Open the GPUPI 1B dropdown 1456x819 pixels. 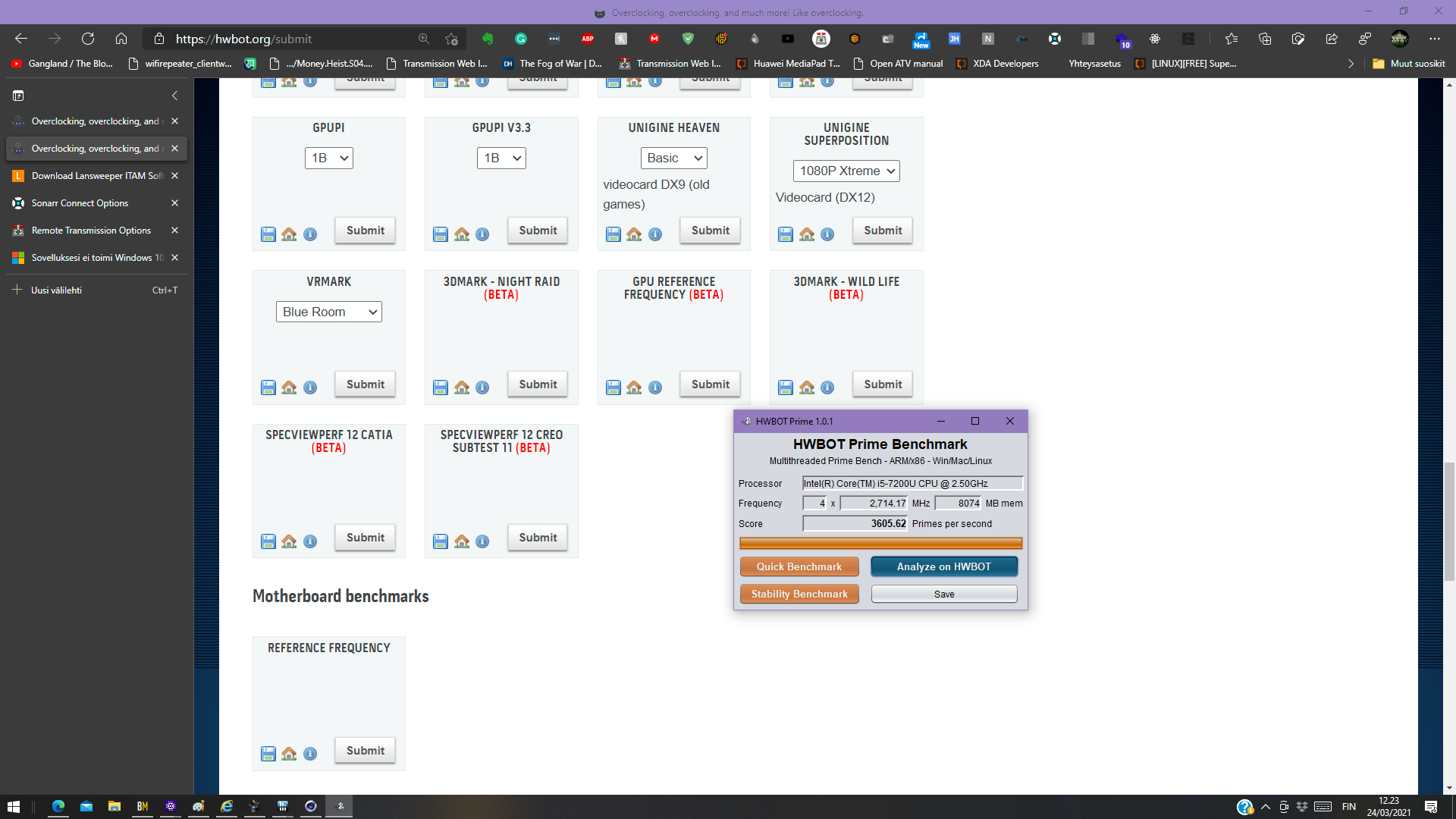point(329,158)
